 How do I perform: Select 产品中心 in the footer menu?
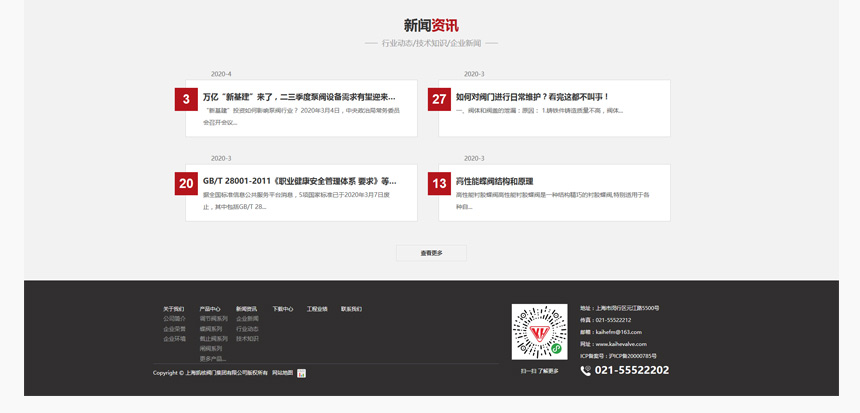tap(210, 309)
